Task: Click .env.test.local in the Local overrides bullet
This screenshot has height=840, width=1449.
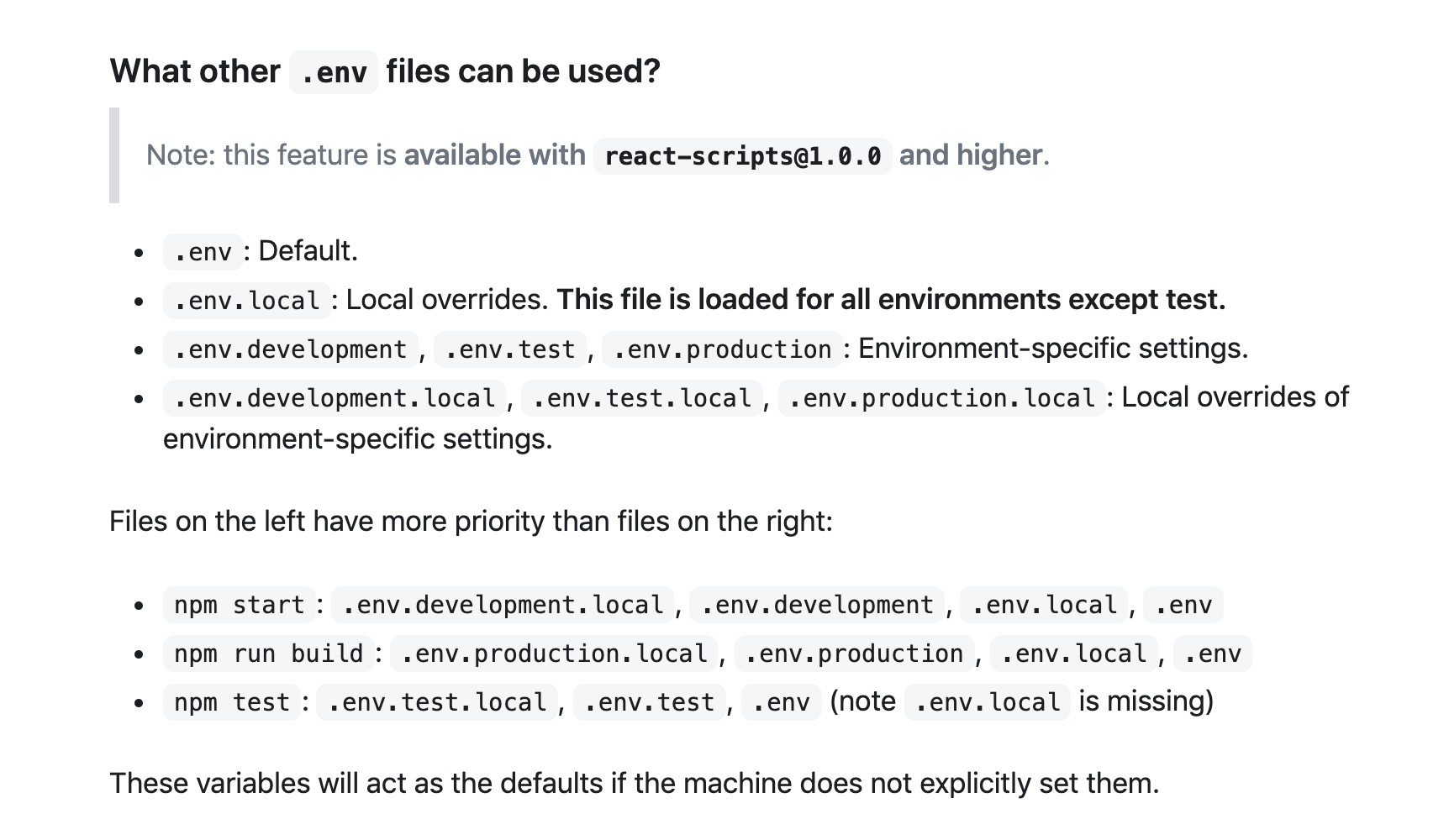Action: pyautogui.click(x=641, y=397)
